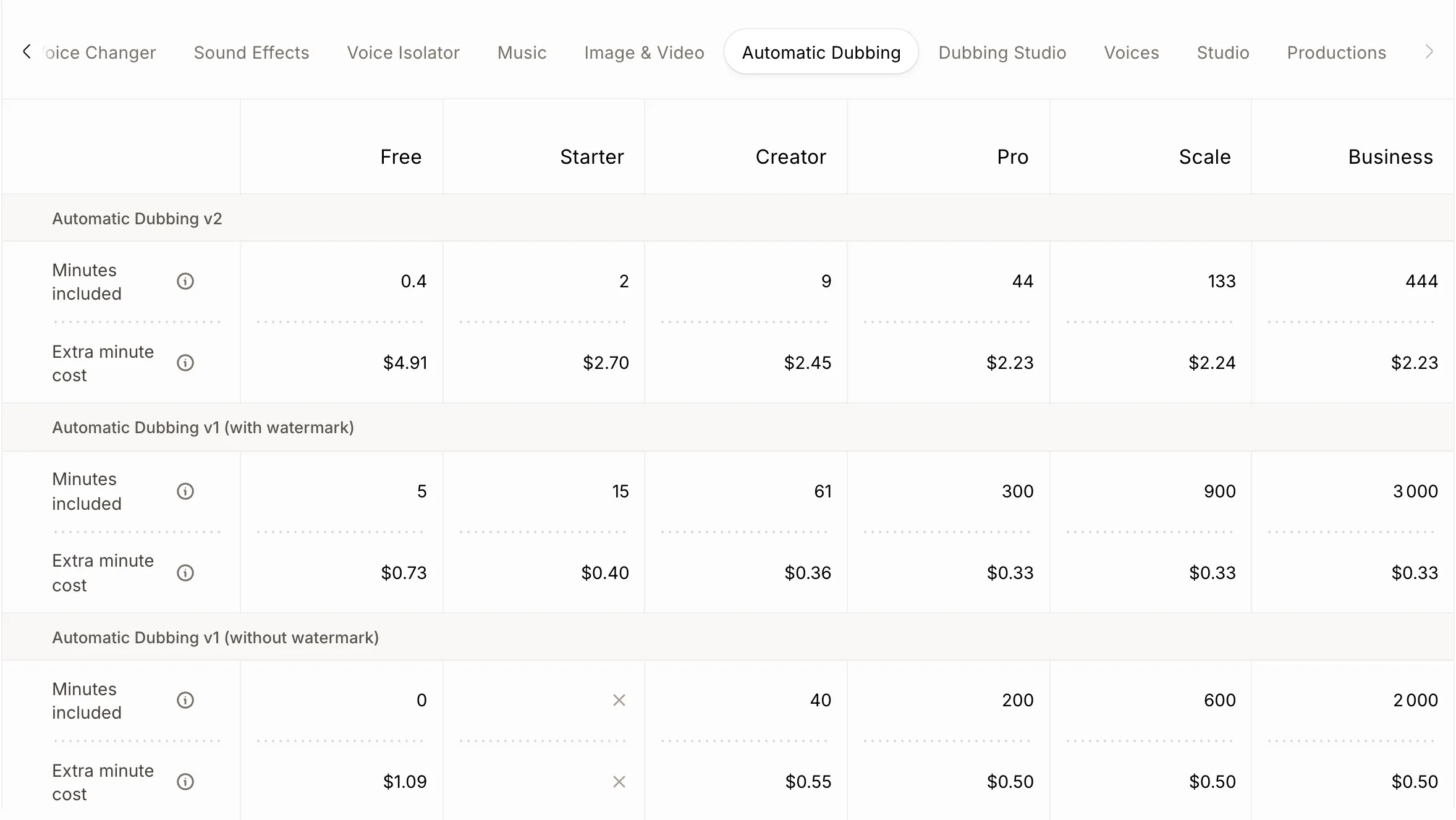Click the 444 Business minutes value
The width and height of the screenshot is (1456, 820).
click(x=1422, y=281)
